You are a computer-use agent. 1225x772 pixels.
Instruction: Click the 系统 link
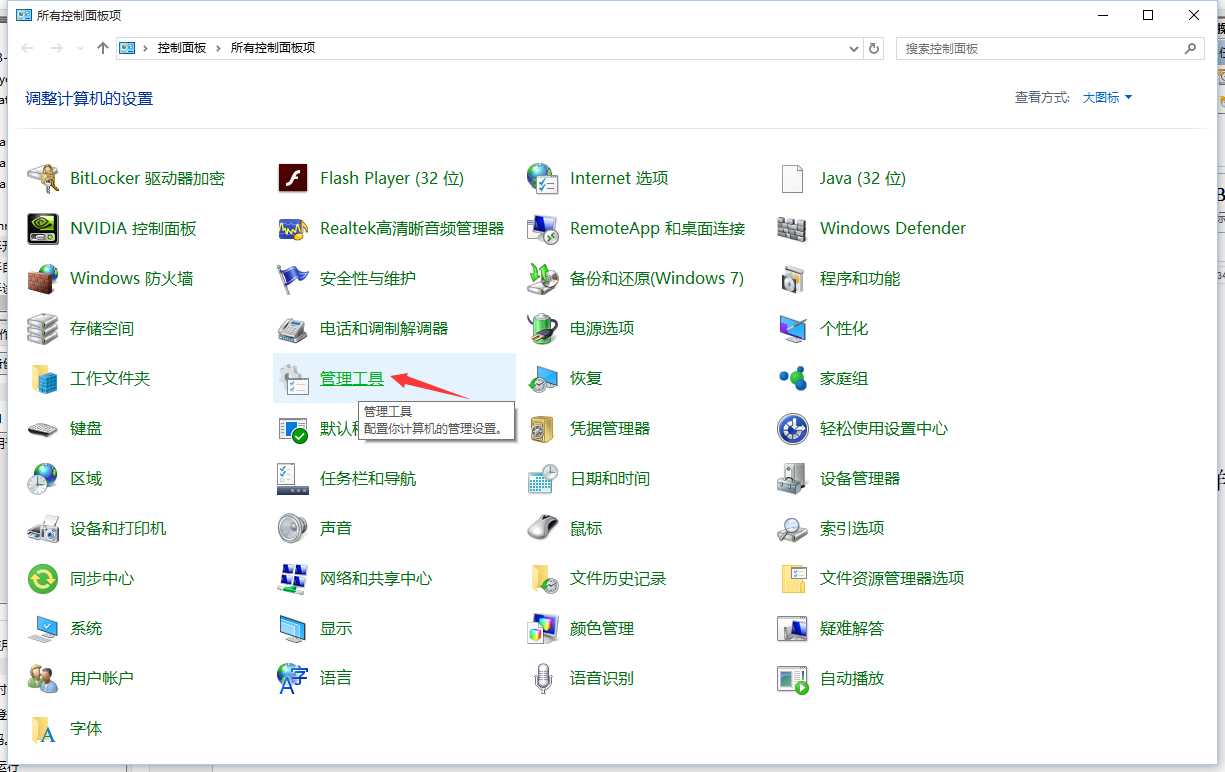click(86, 628)
